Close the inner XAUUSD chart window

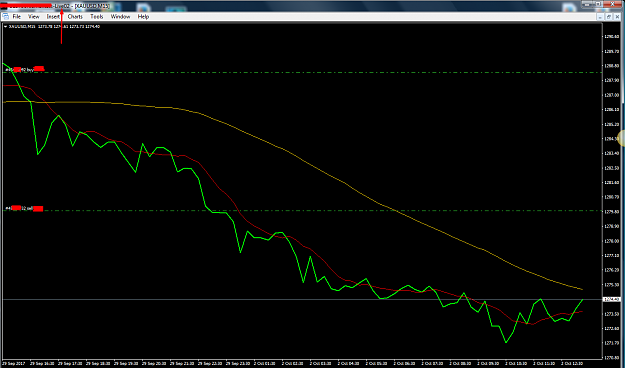[x=617, y=17]
